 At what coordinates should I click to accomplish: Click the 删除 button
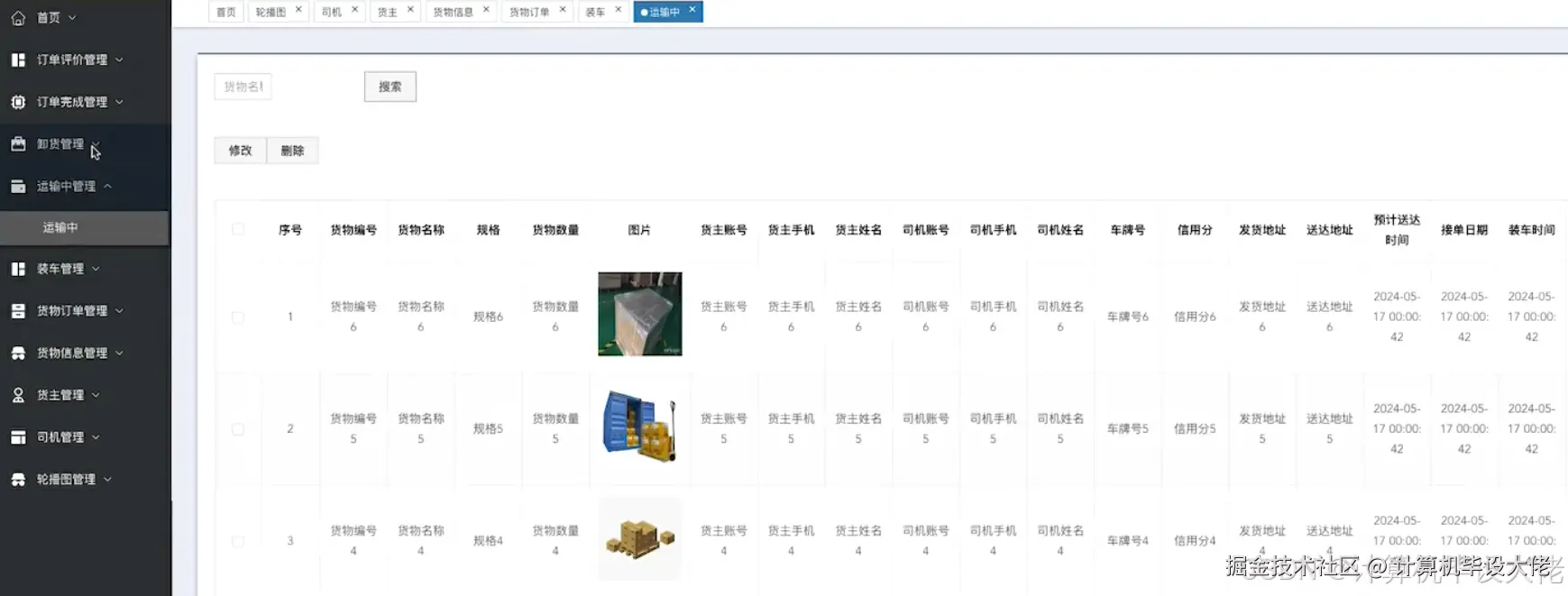[x=292, y=151]
